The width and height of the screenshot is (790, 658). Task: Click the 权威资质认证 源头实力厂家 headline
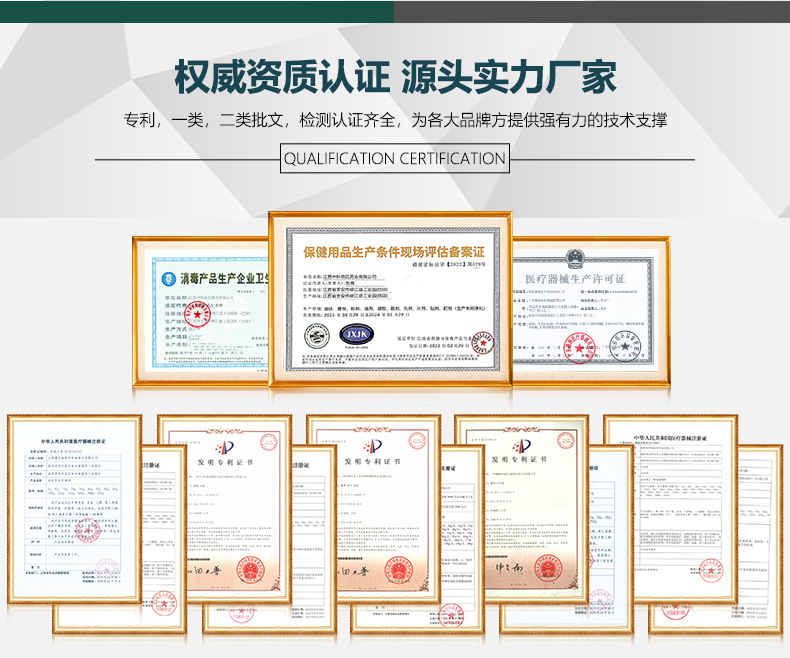394,76
